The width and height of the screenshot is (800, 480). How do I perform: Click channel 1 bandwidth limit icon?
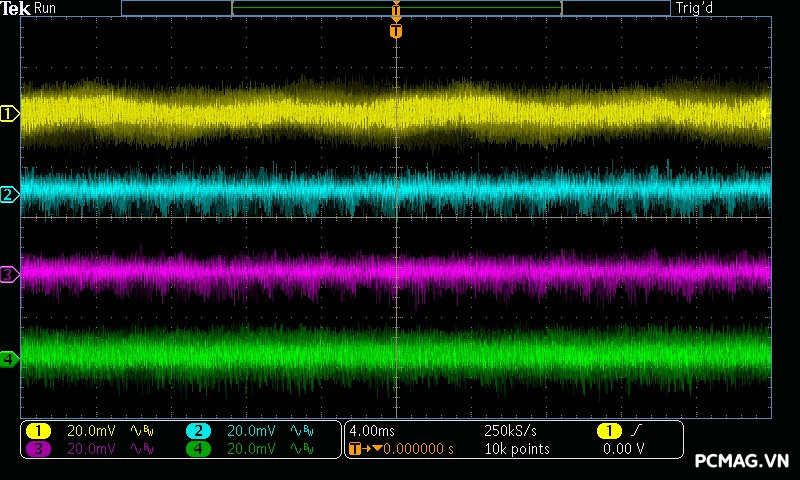click(140, 431)
